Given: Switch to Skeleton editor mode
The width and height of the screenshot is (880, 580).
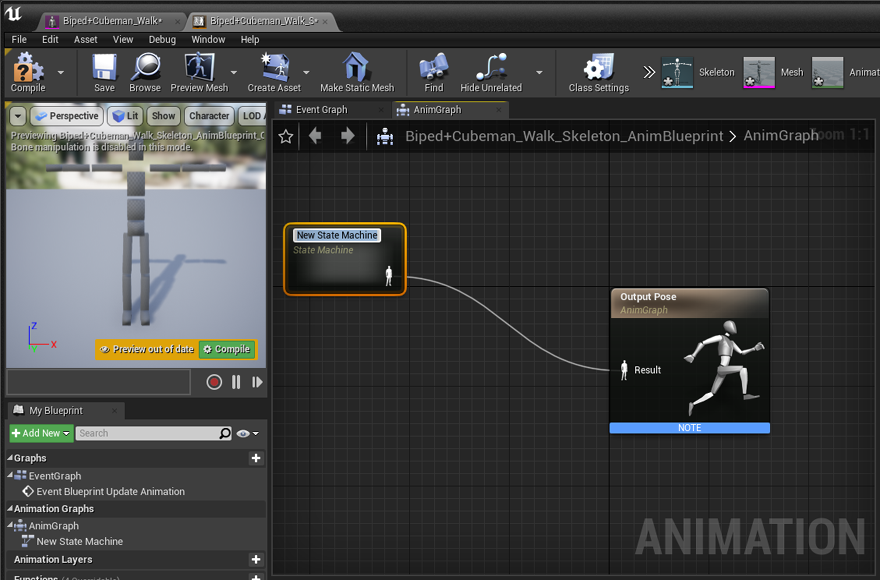Looking at the screenshot, I should click(x=698, y=72).
